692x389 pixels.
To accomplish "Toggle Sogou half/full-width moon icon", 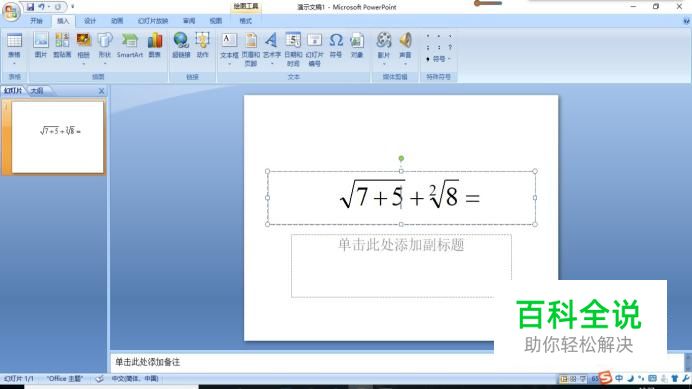I will (631, 378).
